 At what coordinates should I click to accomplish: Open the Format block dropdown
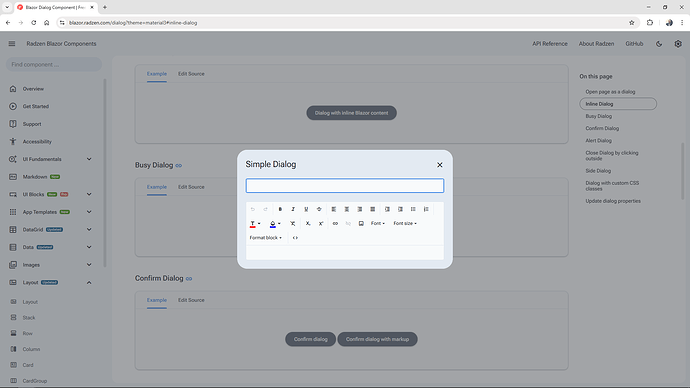click(266, 238)
